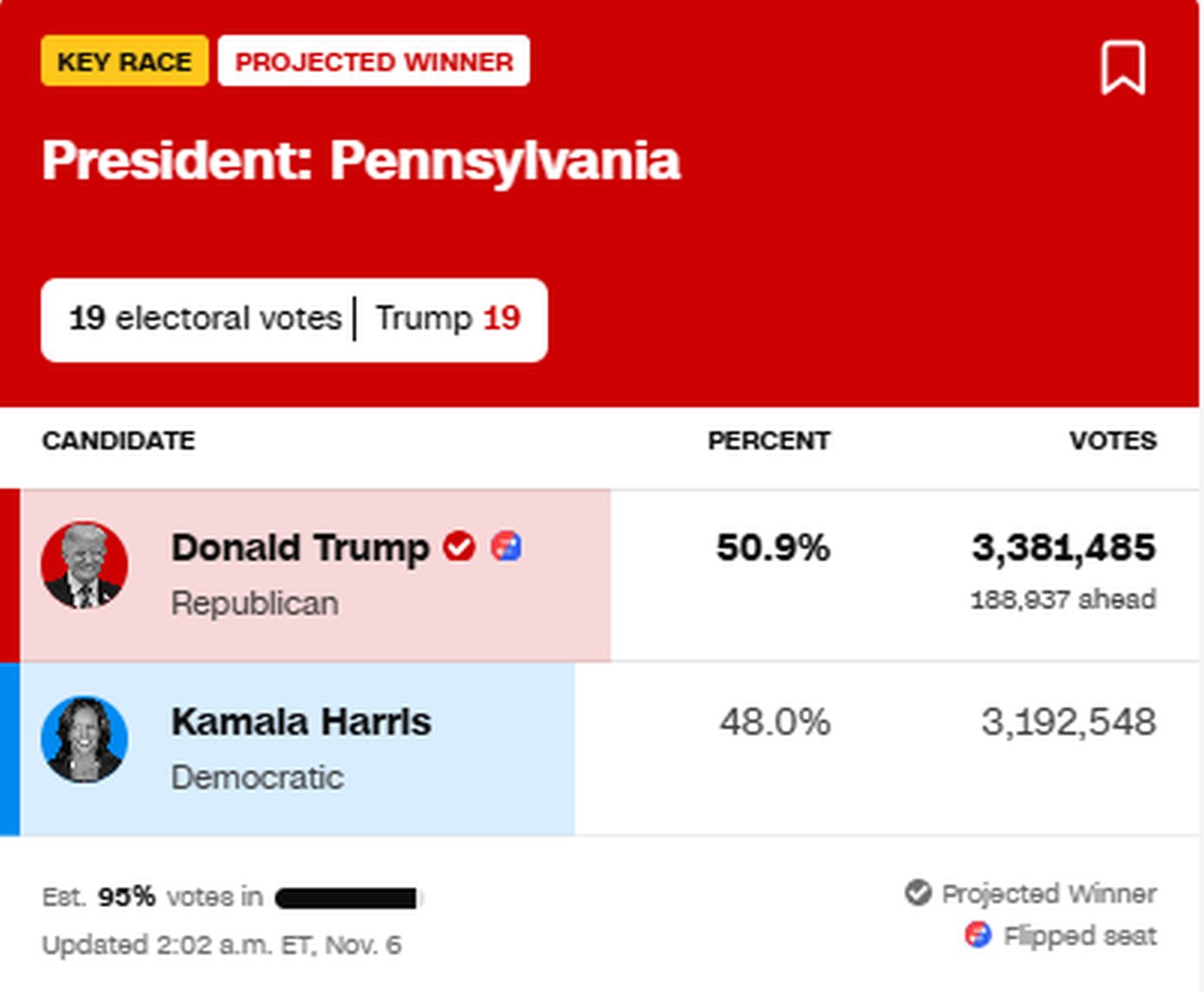The height and width of the screenshot is (992, 1204).
Task: Click the projected winner checkmark beside Trump
Action: tap(459, 547)
